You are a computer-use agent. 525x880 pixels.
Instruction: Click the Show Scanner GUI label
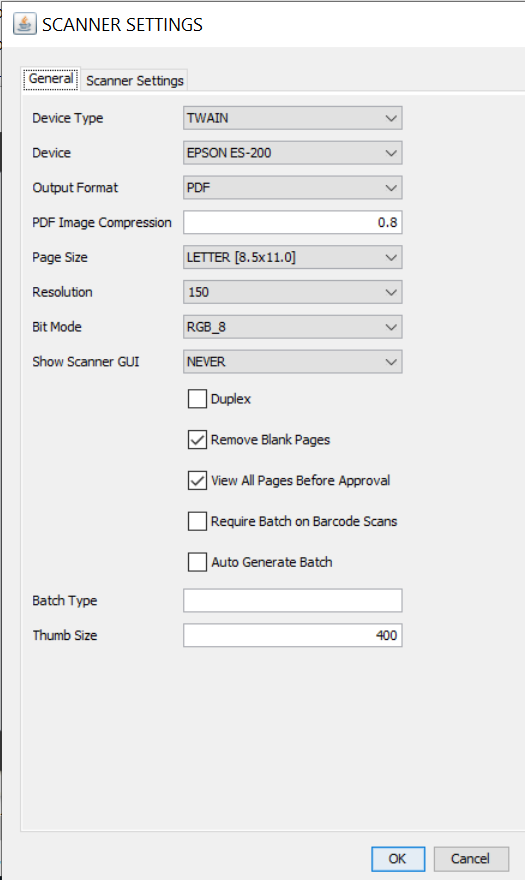pos(85,361)
